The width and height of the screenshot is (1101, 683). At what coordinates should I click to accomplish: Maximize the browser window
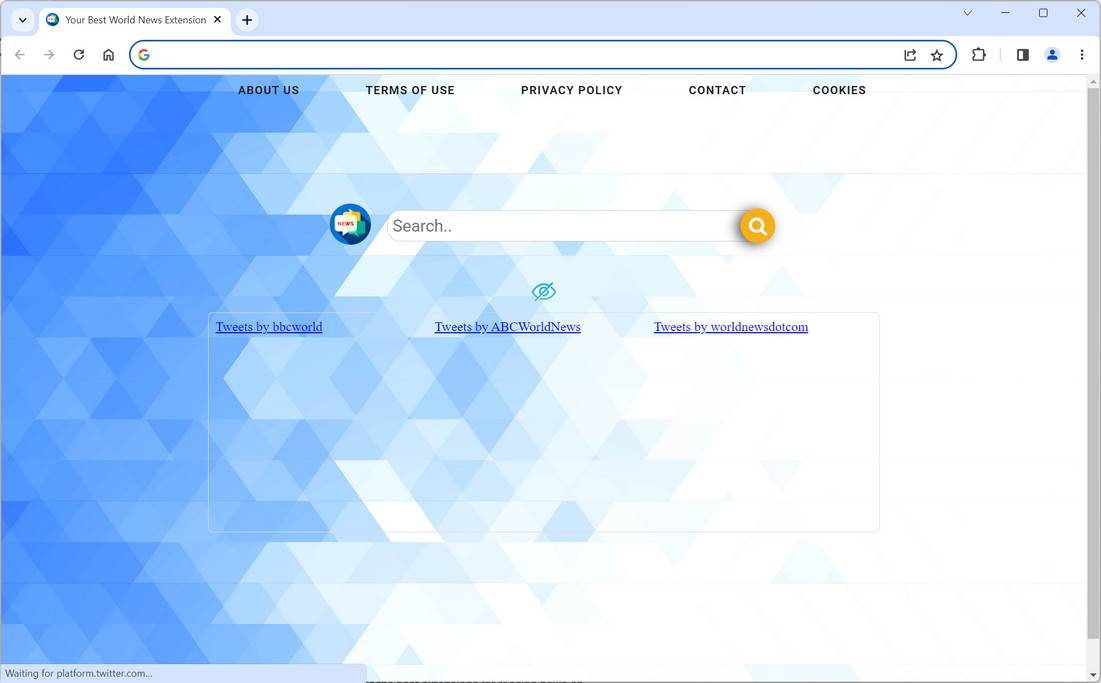(x=1043, y=13)
